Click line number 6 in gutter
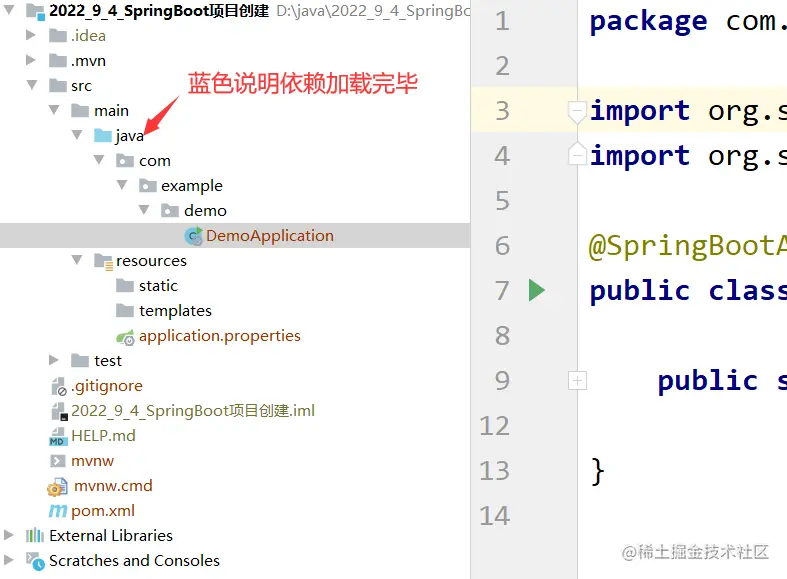This screenshot has height=579, width=787. pyautogui.click(x=502, y=246)
